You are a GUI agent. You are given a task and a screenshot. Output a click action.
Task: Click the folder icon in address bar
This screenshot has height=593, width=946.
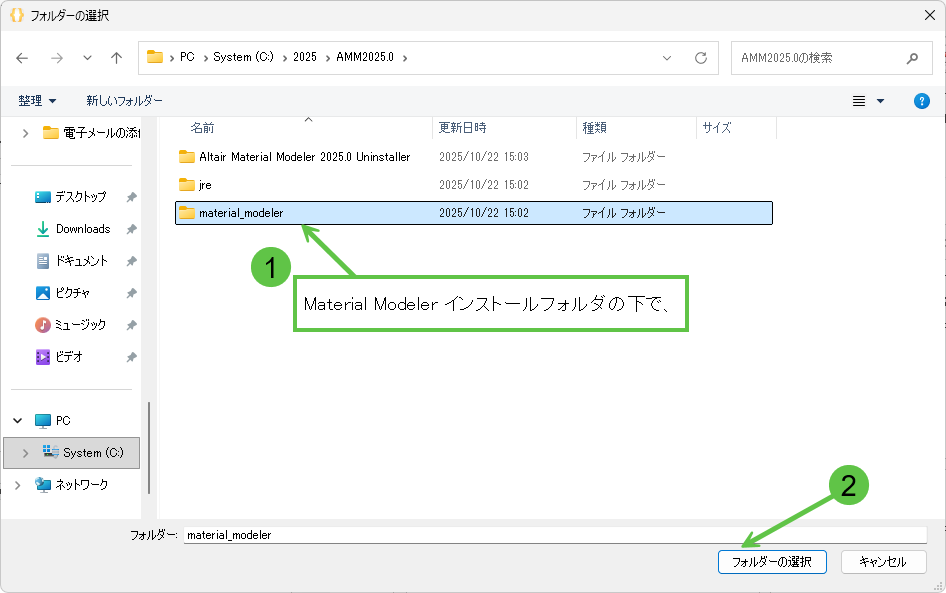pyautogui.click(x=155, y=57)
